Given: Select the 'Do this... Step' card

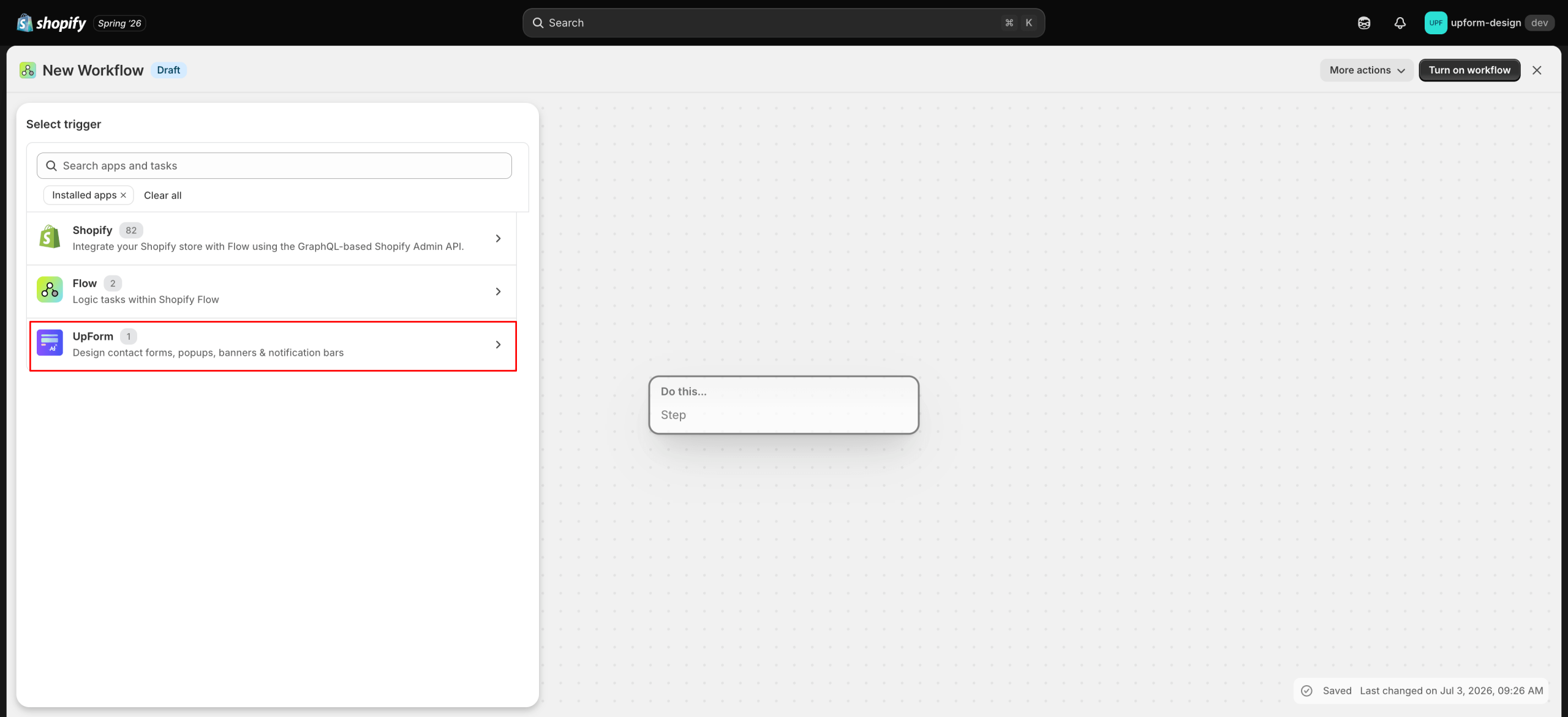Looking at the screenshot, I should tap(783, 405).
